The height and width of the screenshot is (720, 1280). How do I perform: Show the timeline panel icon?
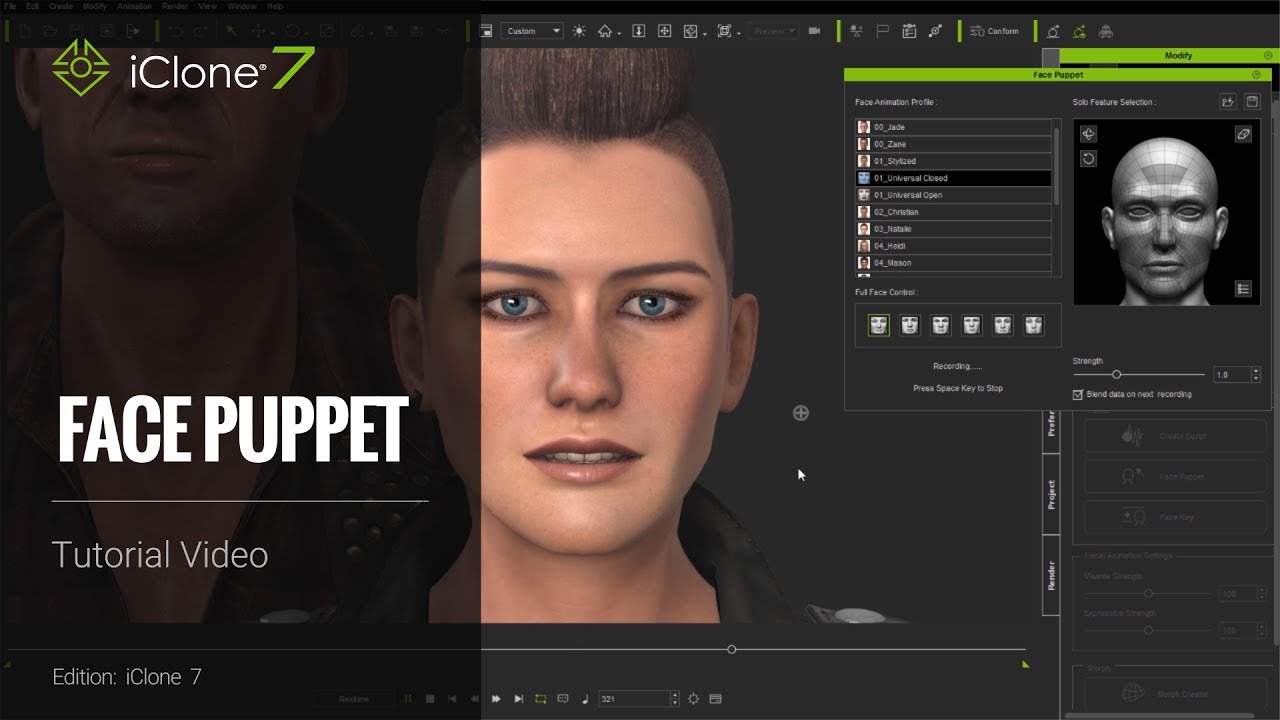coord(715,699)
